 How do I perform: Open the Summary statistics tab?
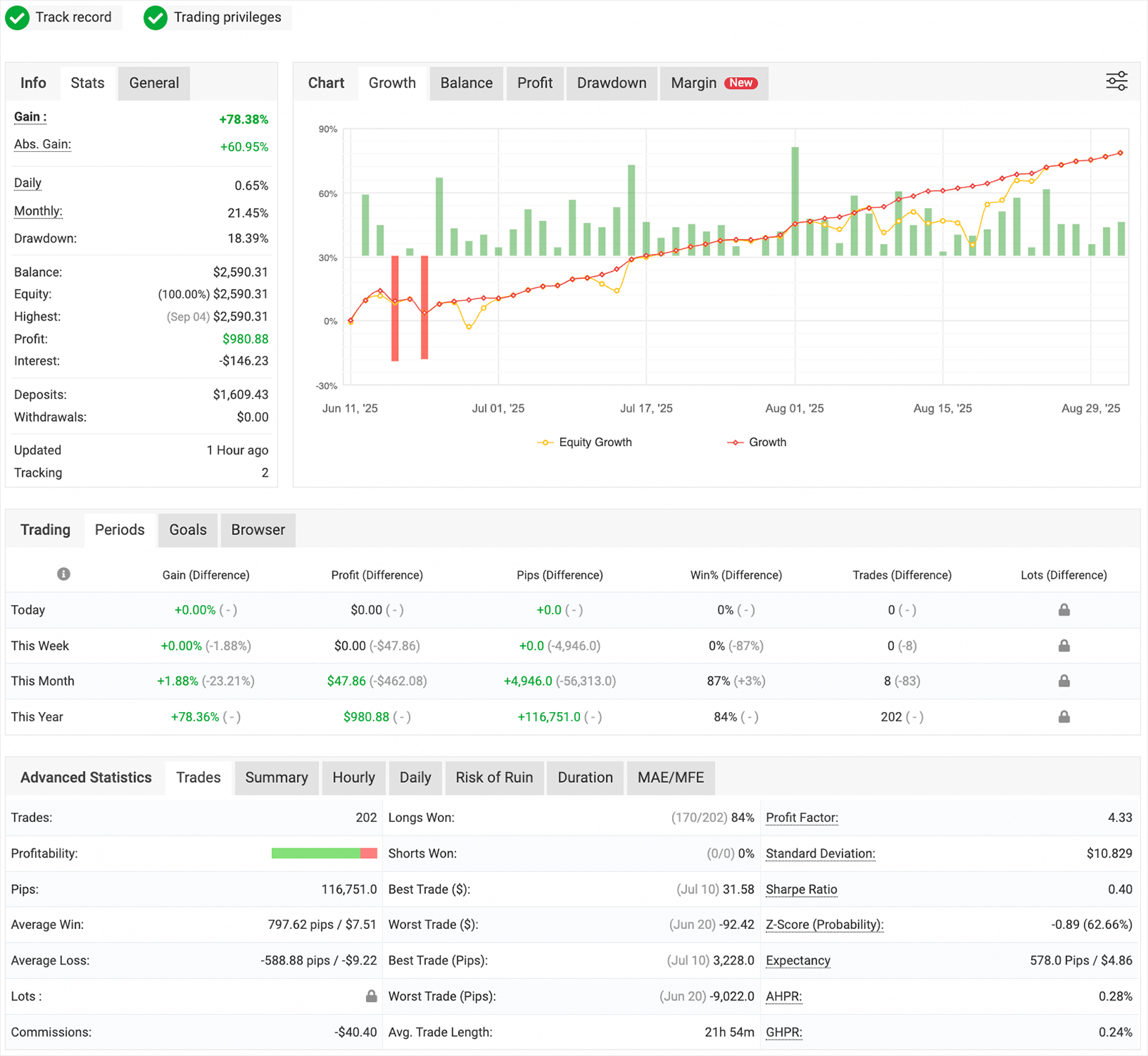point(277,777)
